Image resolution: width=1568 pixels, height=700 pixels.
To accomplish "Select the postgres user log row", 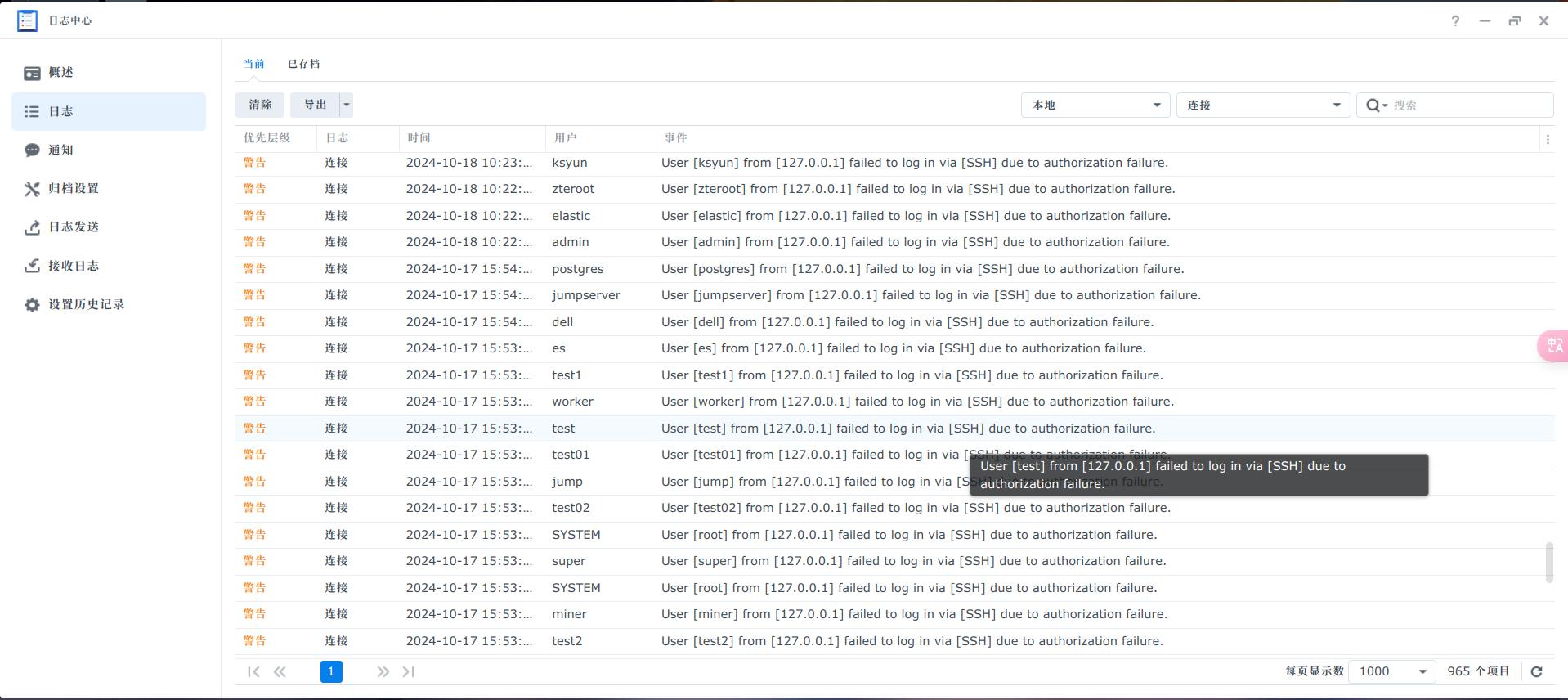I will tap(894, 269).
